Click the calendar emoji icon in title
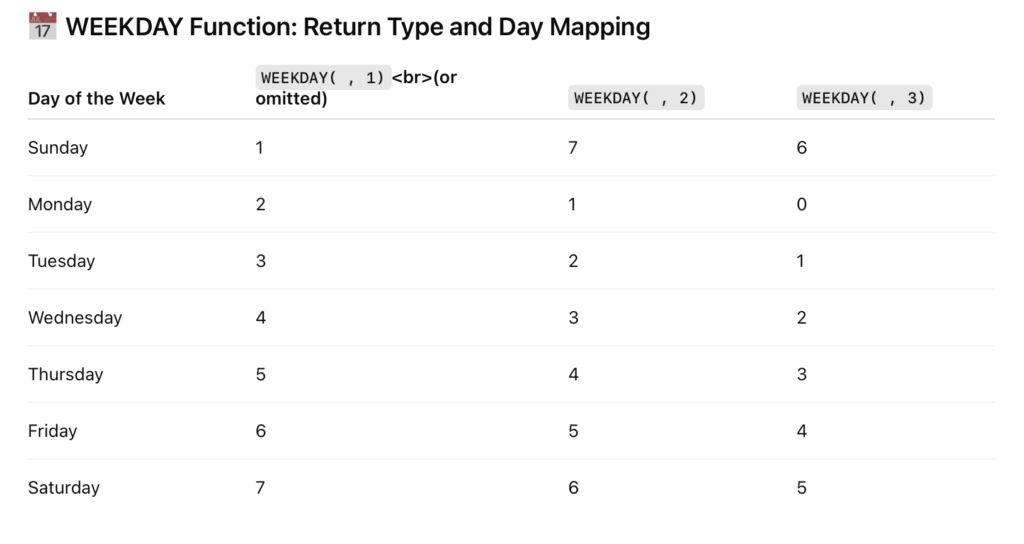This screenshot has height=544, width=1024. point(42,26)
